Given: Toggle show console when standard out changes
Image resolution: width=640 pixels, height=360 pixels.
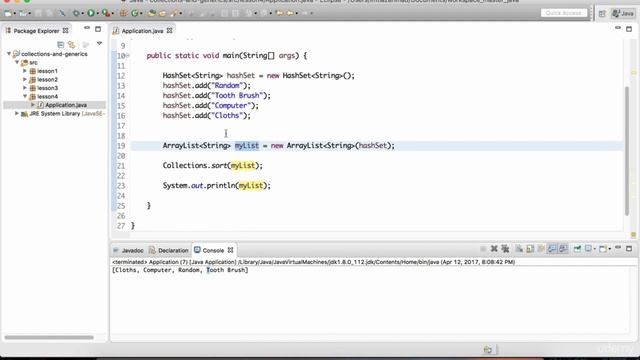Looking at the screenshot, I should (552, 249).
